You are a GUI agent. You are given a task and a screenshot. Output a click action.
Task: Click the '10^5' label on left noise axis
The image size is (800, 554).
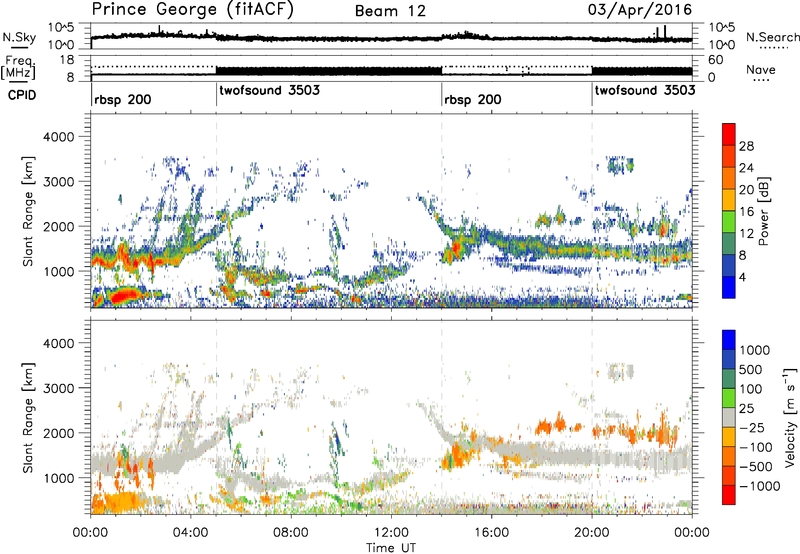pyautogui.click(x=62, y=28)
